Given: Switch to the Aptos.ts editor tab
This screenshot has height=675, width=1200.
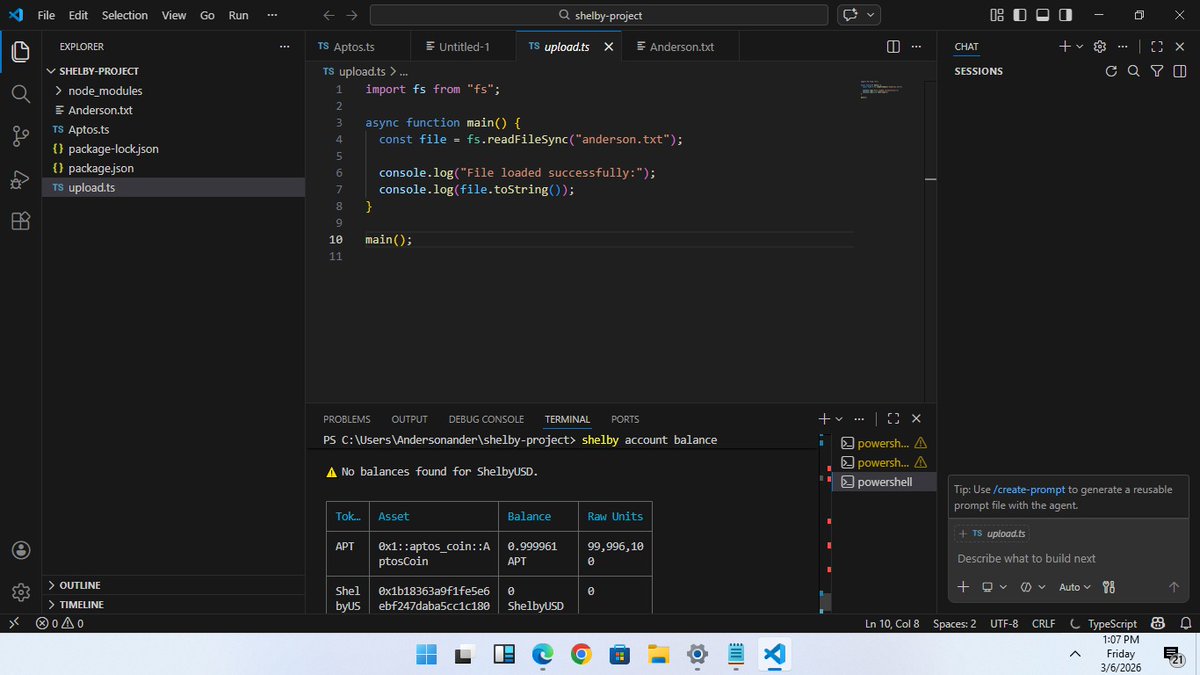Looking at the screenshot, I should click(359, 47).
